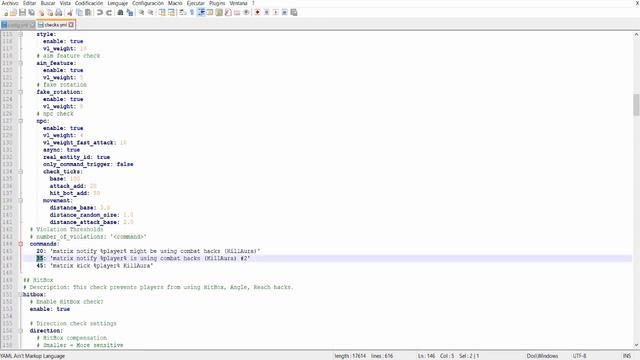Start macro recording with red record icon
The image size is (640, 360).
point(258,13)
